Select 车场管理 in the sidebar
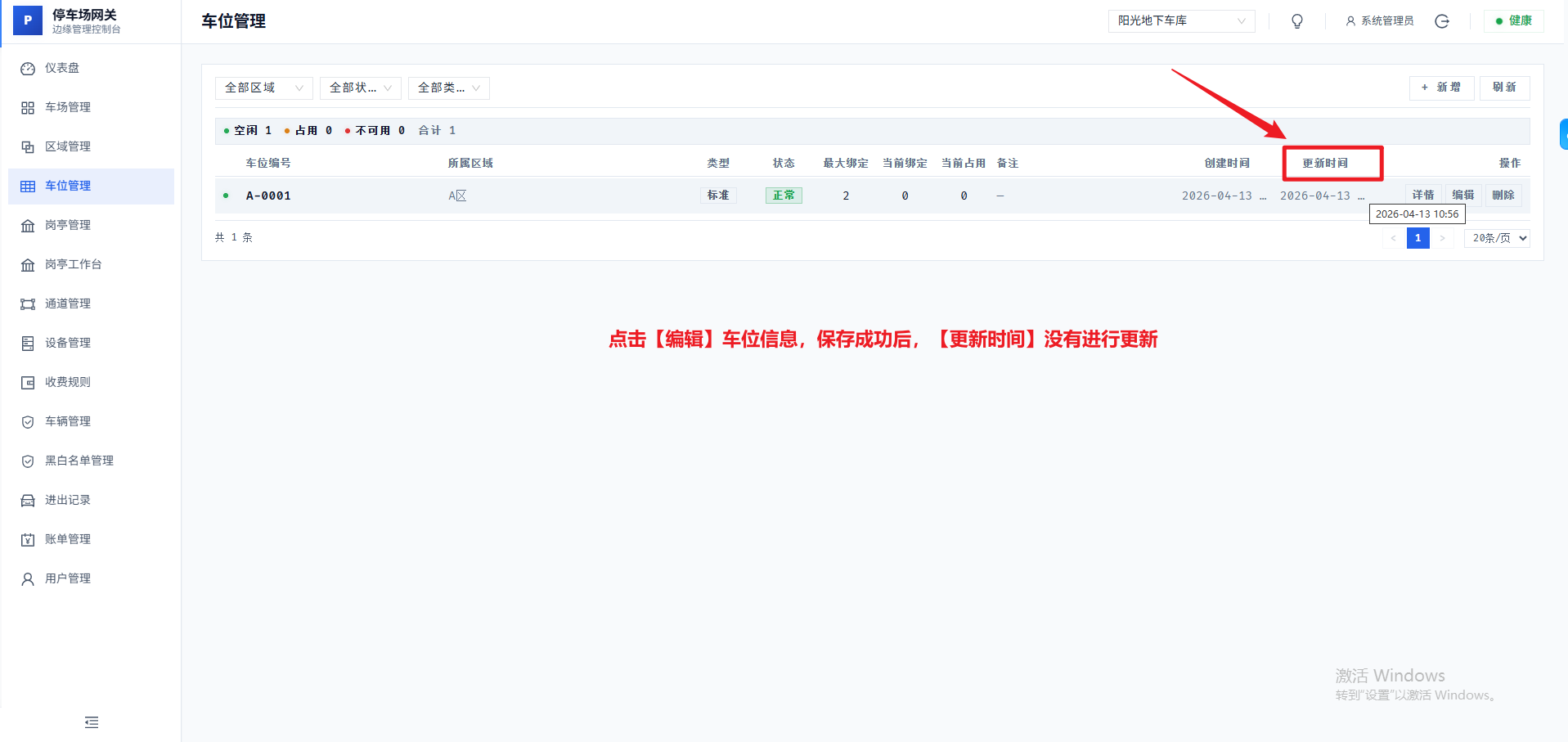This screenshot has height=742, width=1568. [70, 106]
